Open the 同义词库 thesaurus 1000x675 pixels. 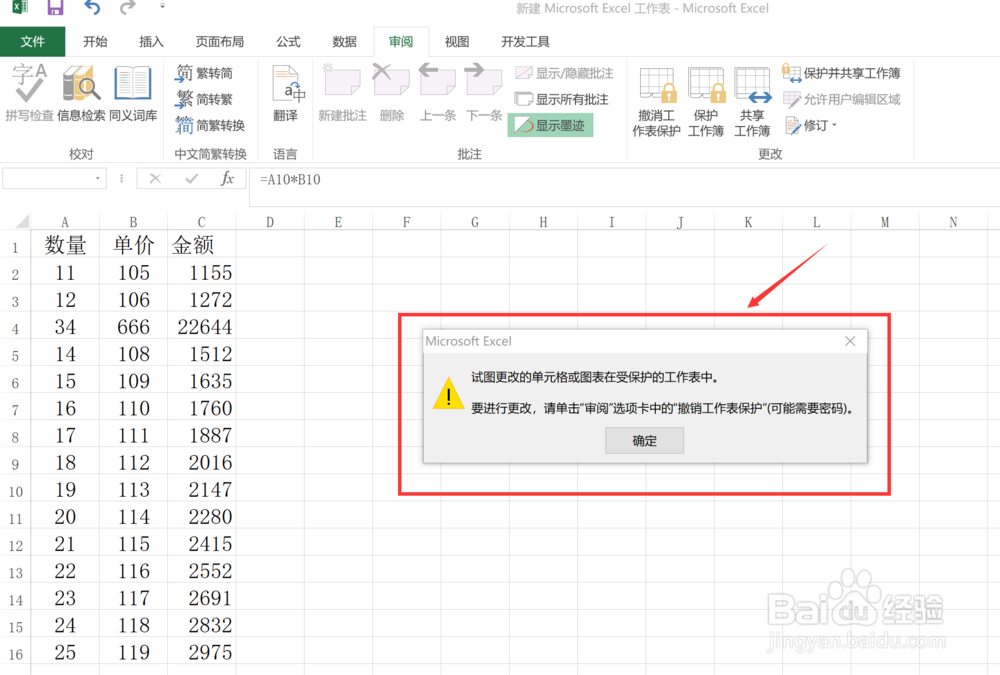[x=133, y=93]
